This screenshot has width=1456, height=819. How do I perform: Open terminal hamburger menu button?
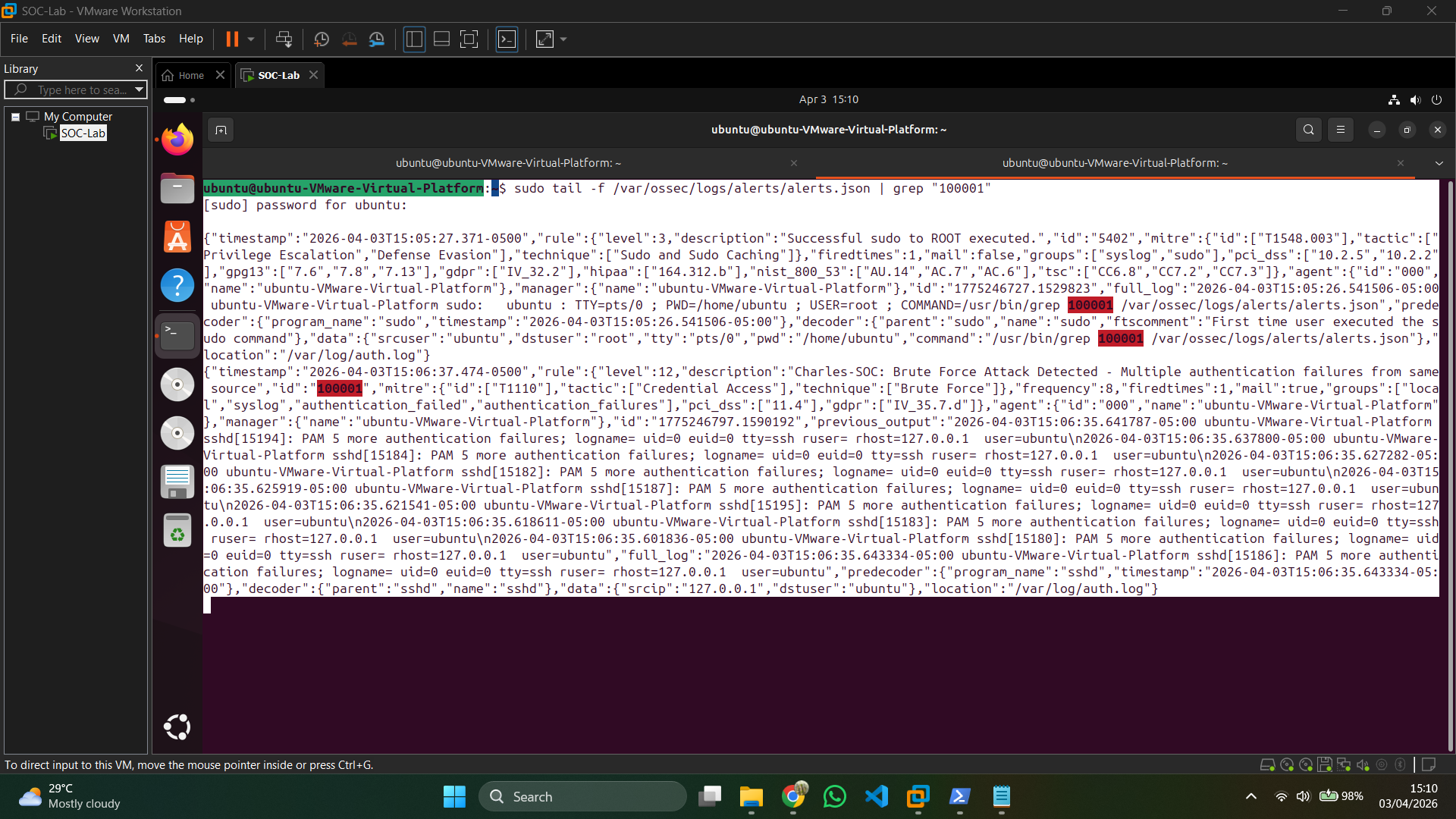point(1340,130)
